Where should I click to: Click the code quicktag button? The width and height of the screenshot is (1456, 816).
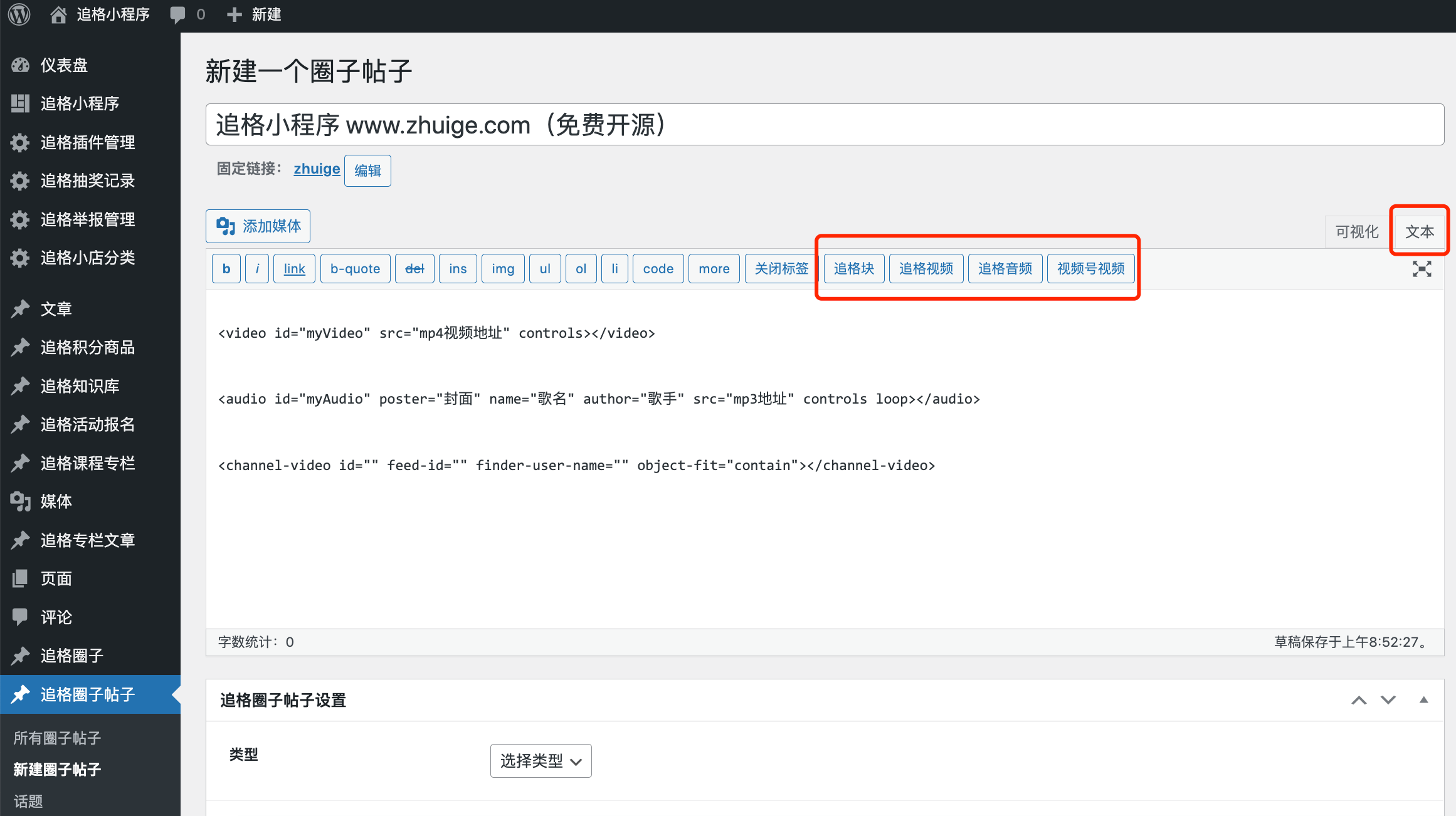pyautogui.click(x=658, y=269)
